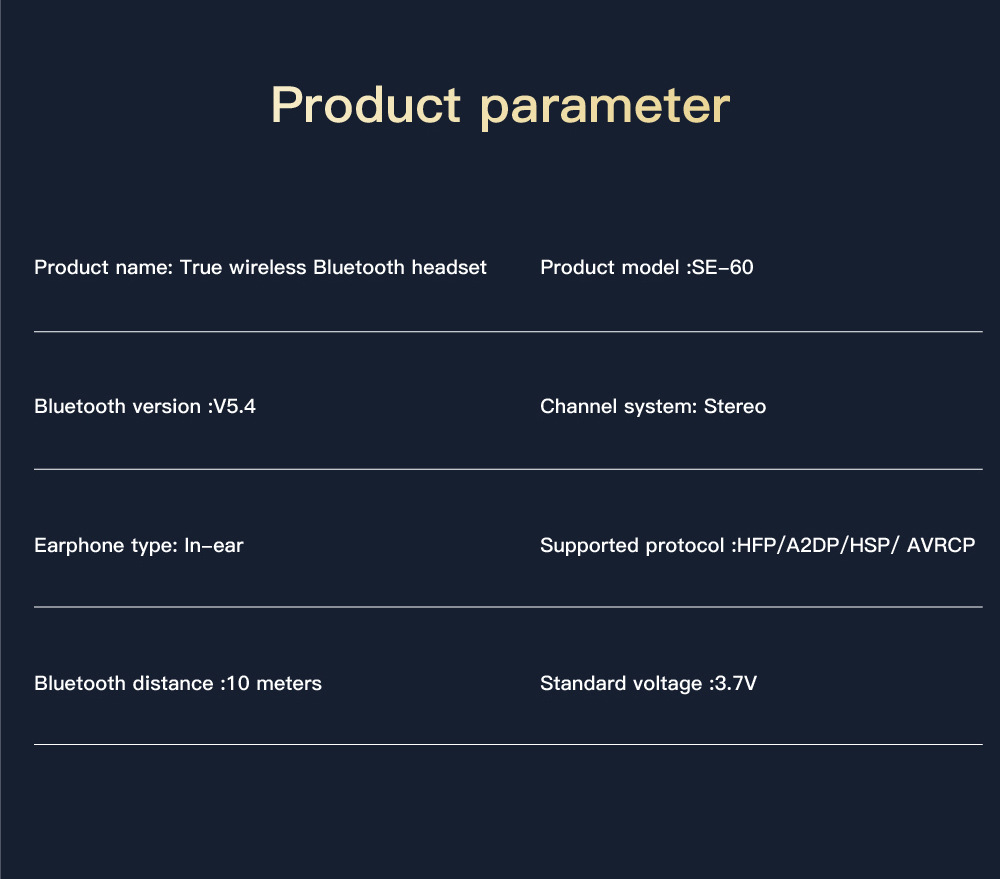Select the "SE-60" model value
Screen dimensions: 1000x879
click(723, 267)
